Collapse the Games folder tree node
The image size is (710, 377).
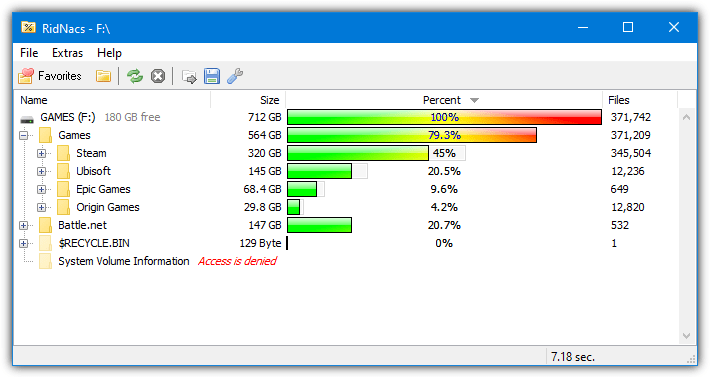point(24,135)
